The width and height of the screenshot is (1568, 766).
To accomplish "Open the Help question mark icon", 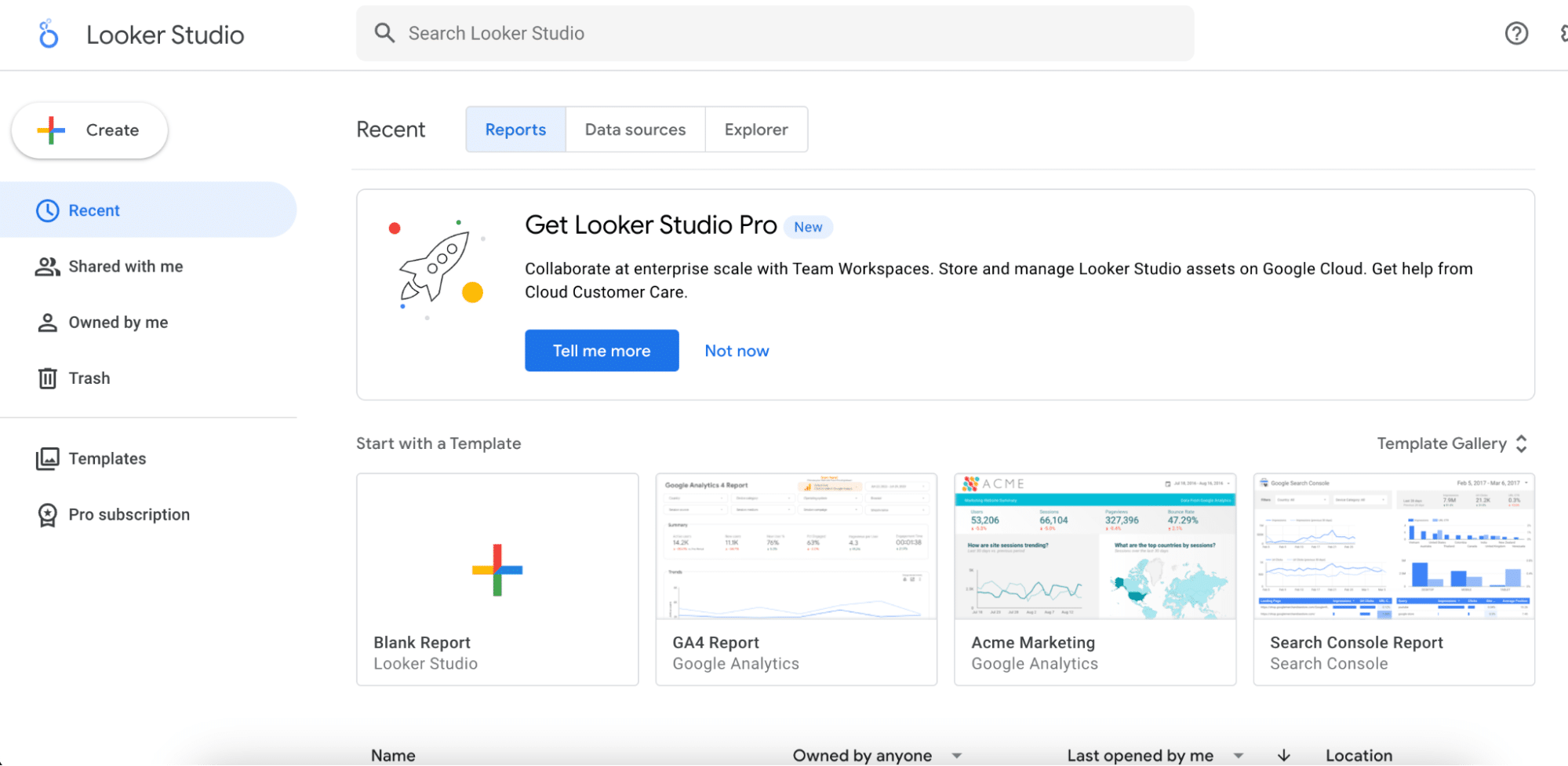I will [x=1516, y=33].
